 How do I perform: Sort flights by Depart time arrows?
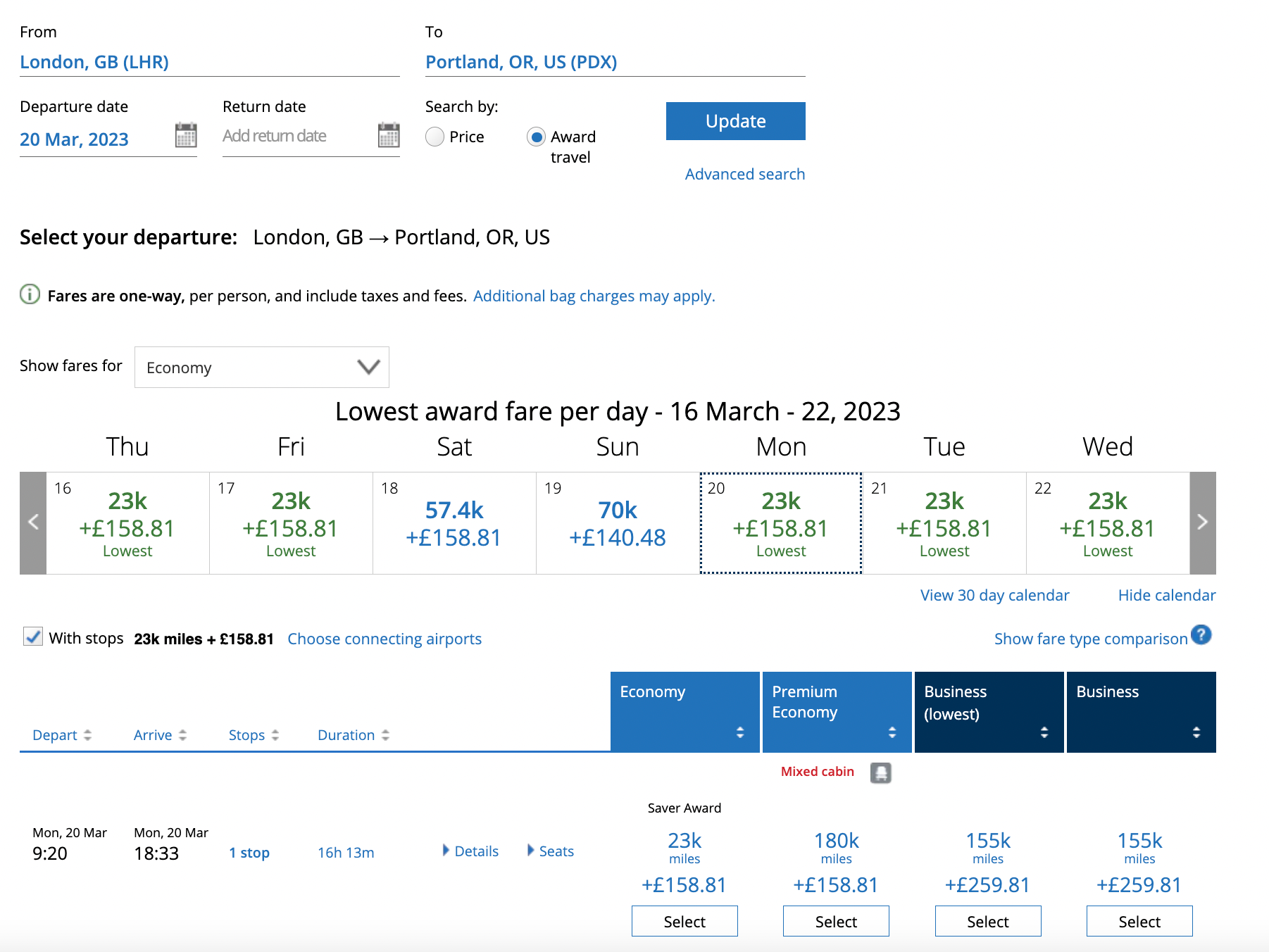click(x=87, y=735)
